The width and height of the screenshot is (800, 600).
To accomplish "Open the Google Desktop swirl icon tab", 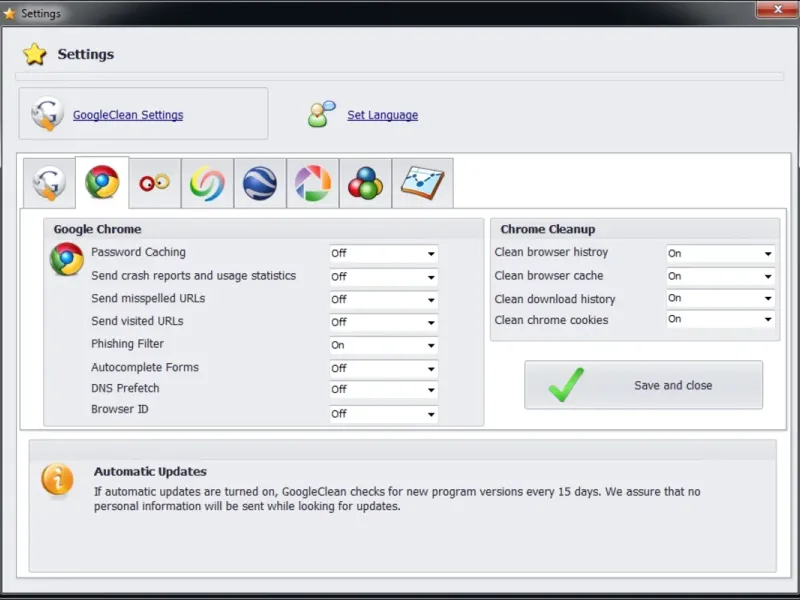I will (x=207, y=183).
